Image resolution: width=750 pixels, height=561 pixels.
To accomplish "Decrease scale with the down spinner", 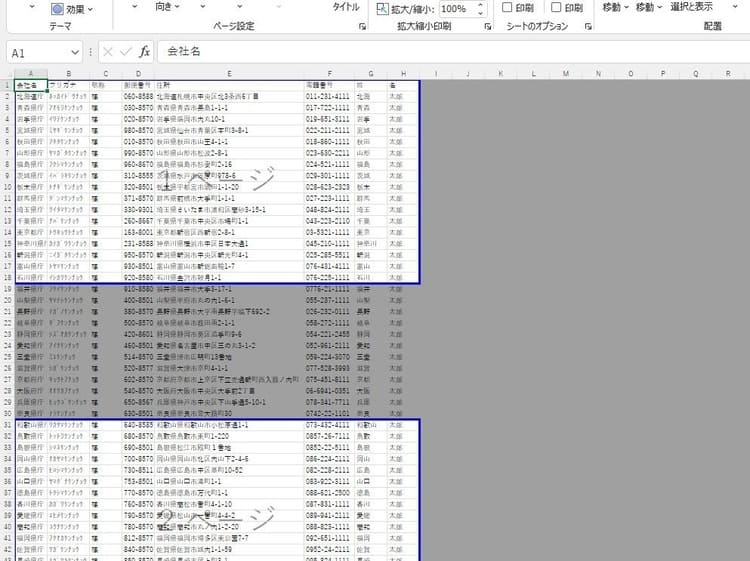I will [x=480, y=13].
